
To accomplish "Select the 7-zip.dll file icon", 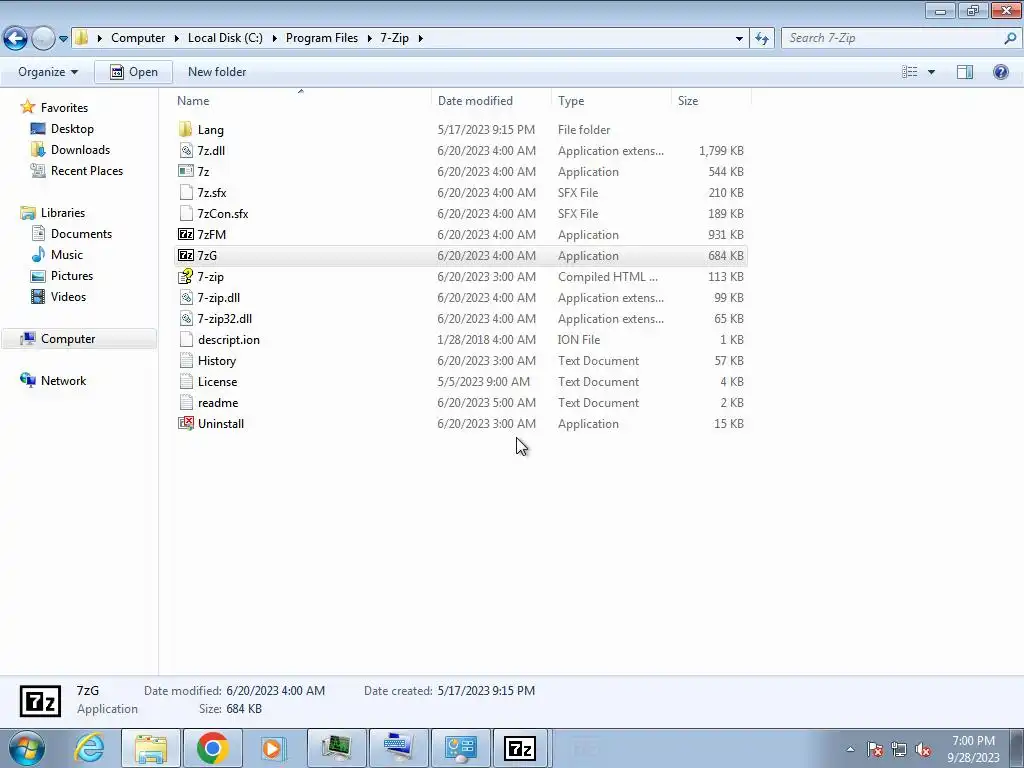I will [x=186, y=297].
